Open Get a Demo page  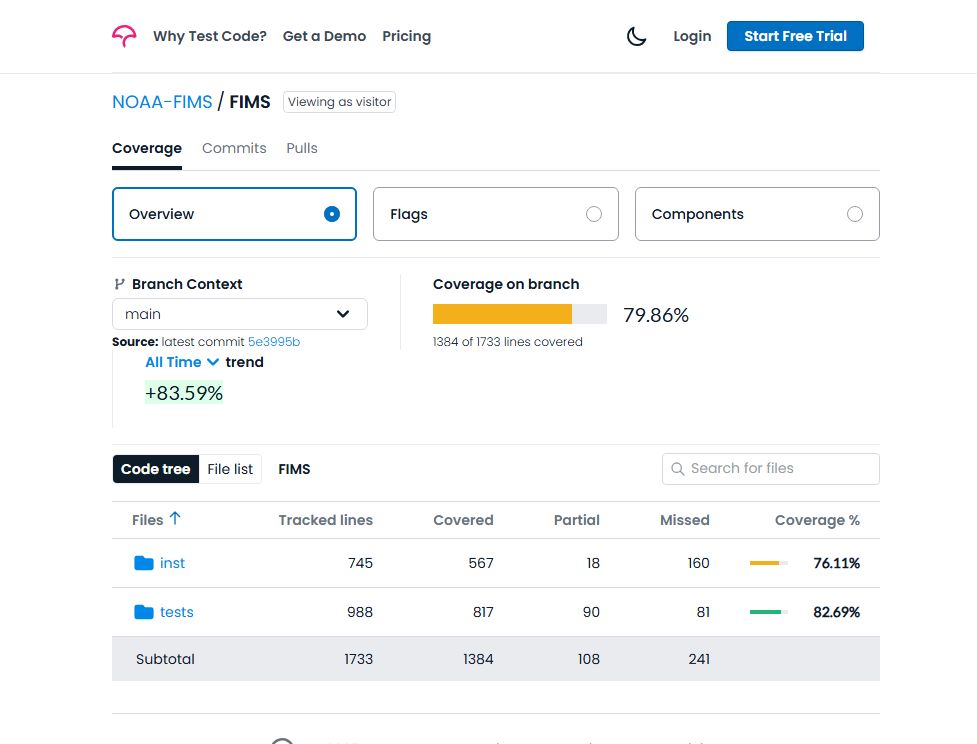pyautogui.click(x=325, y=36)
